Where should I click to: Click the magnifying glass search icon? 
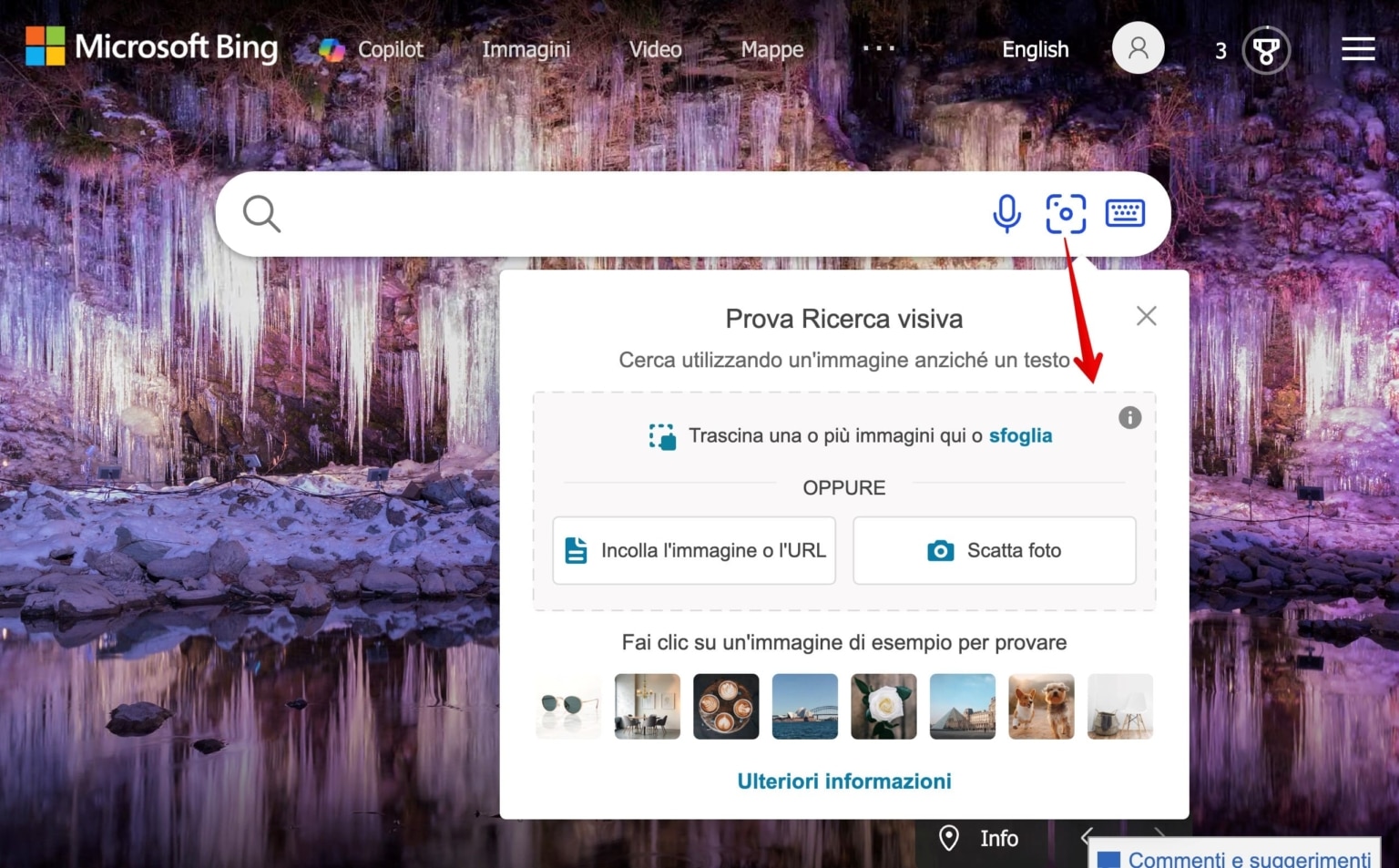tap(260, 213)
